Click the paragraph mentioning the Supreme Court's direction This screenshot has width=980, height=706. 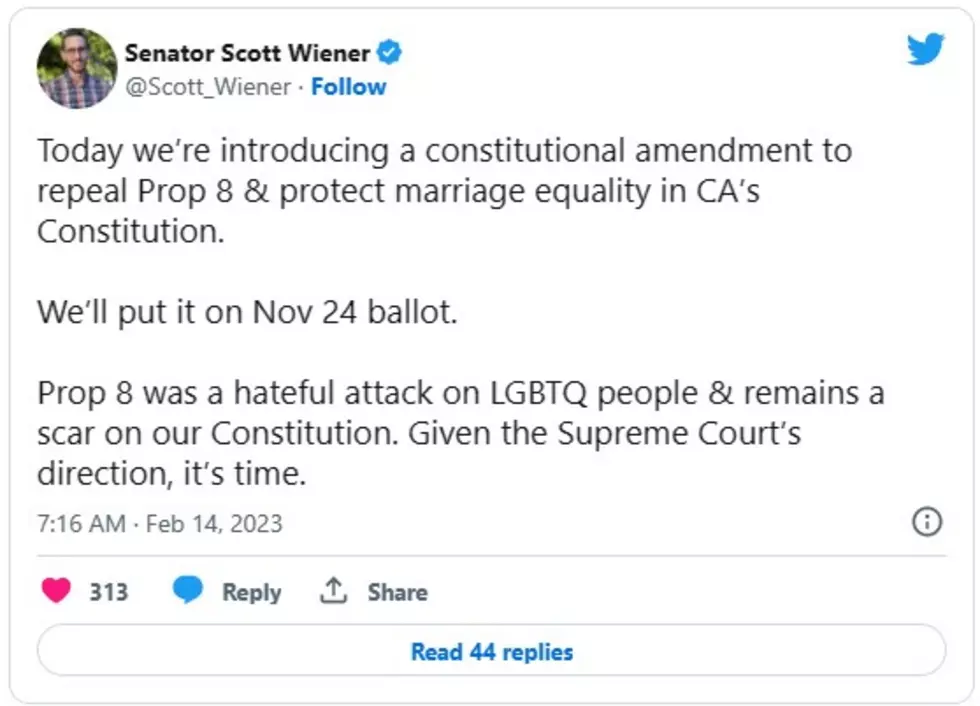point(461,433)
